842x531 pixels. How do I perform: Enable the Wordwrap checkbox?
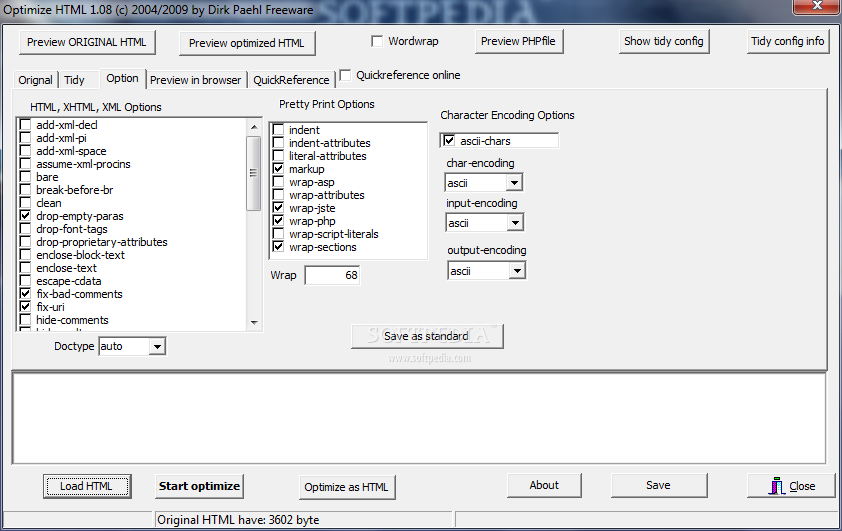pyautogui.click(x=378, y=41)
